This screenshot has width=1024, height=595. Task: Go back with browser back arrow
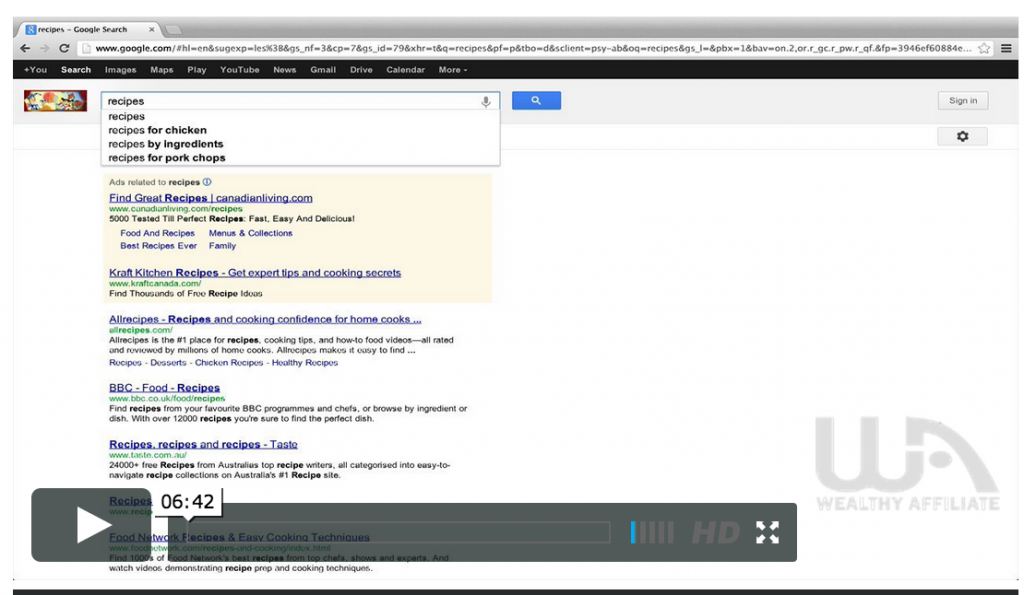25,48
